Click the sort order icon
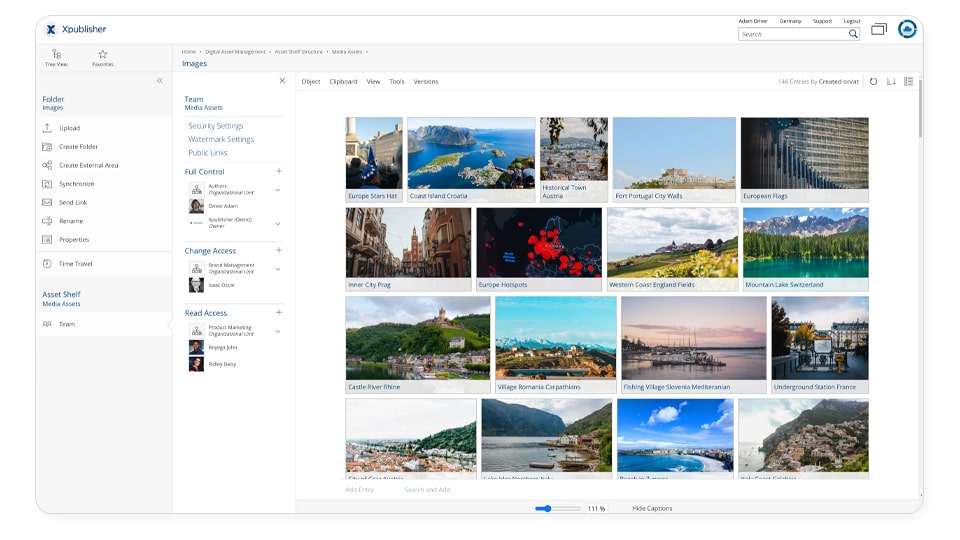This screenshot has width=960, height=540. pos(891,81)
